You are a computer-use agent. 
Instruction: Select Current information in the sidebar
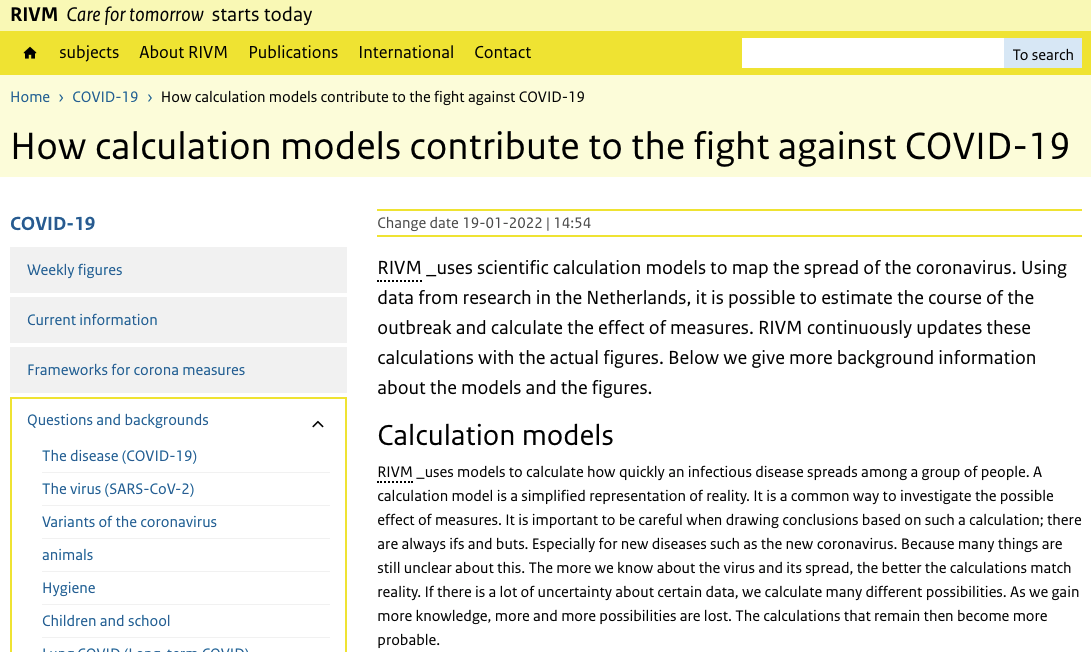coord(178,320)
